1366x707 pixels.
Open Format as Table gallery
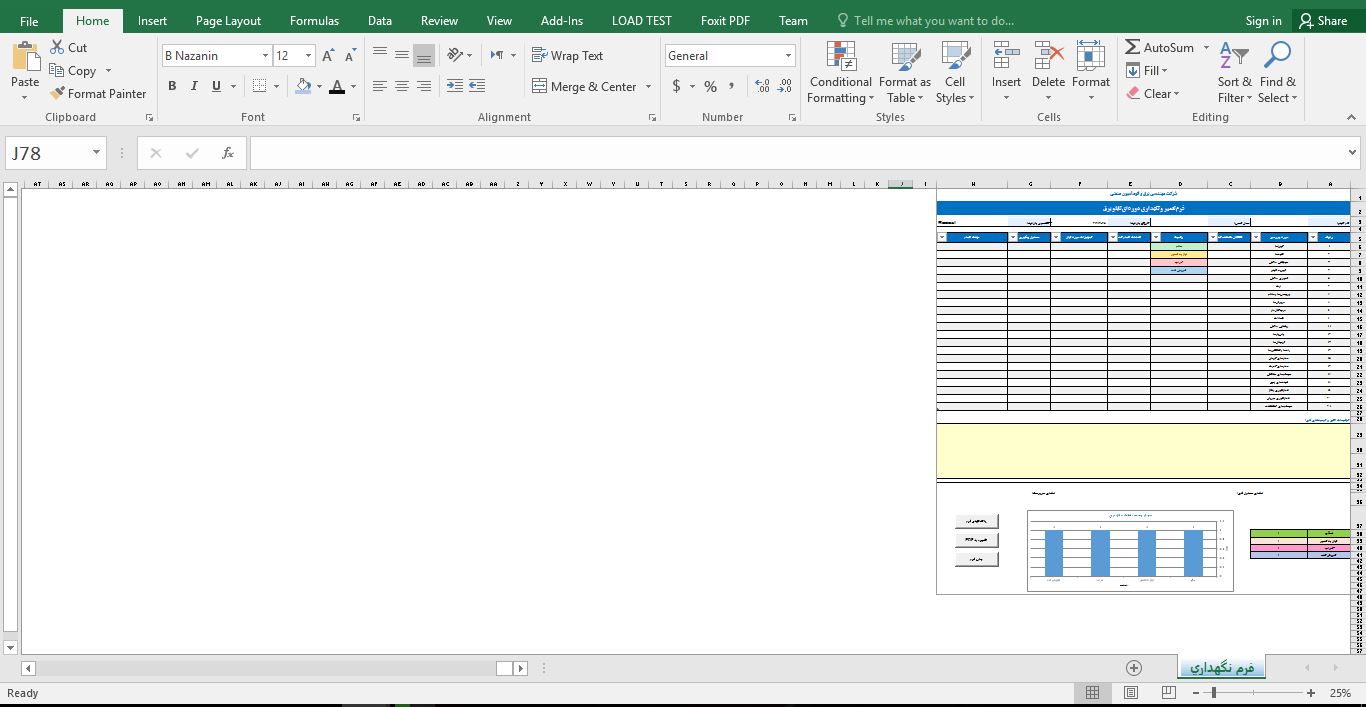tap(905, 72)
